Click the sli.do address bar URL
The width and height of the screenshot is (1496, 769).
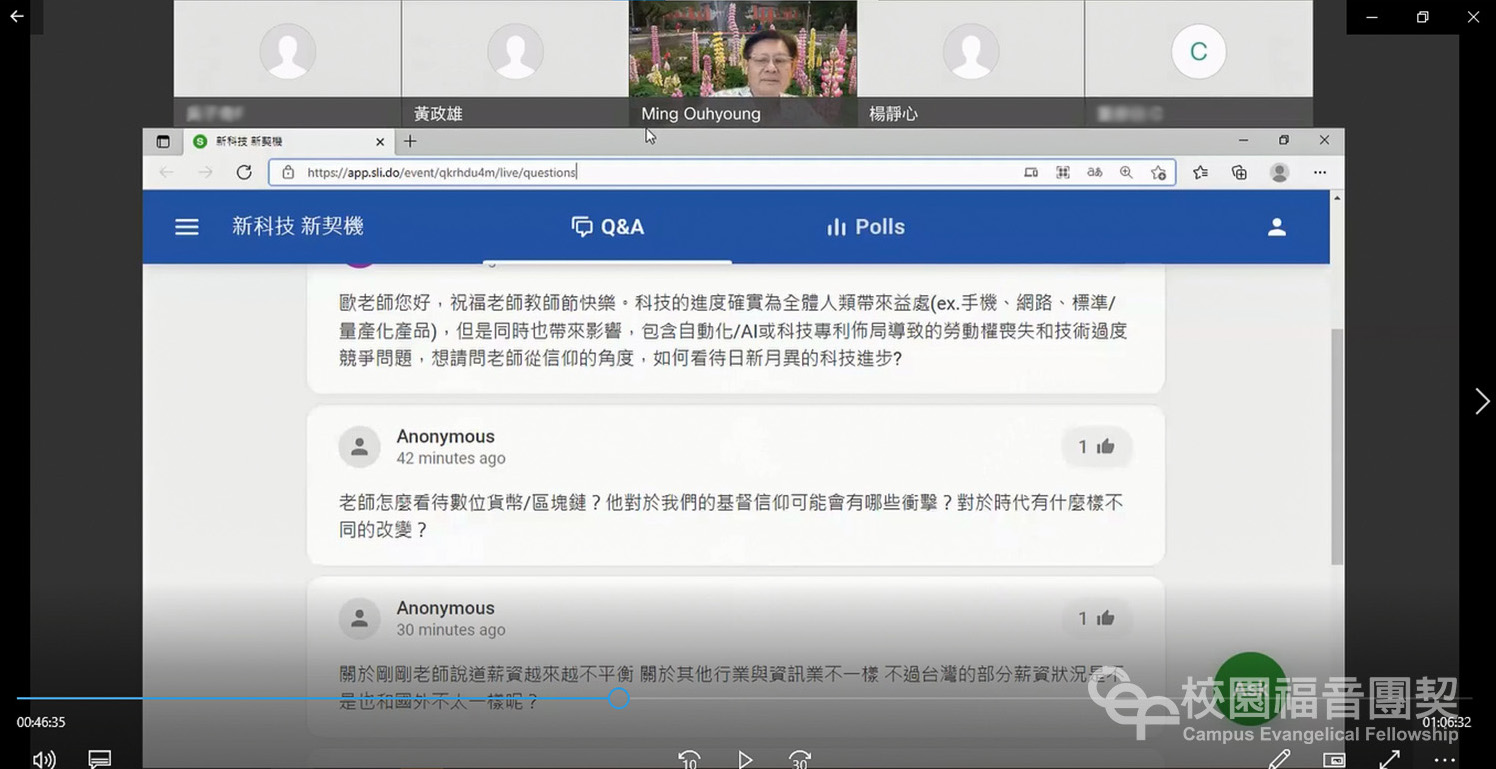tap(442, 172)
